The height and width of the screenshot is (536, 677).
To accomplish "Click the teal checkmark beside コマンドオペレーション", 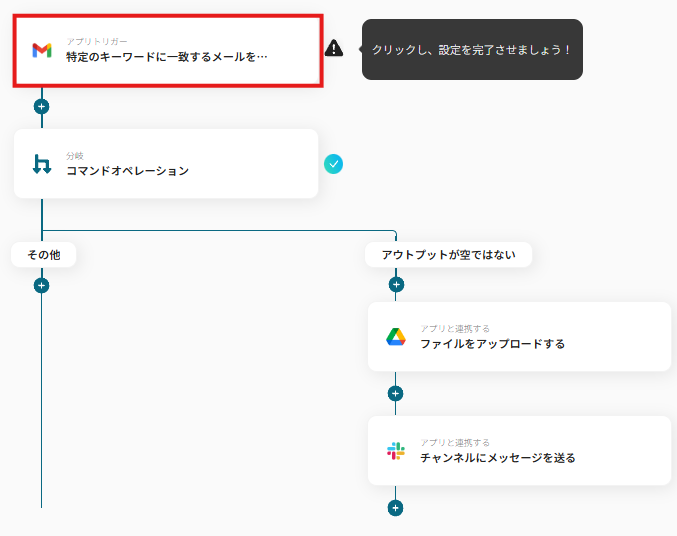I will point(333,164).
